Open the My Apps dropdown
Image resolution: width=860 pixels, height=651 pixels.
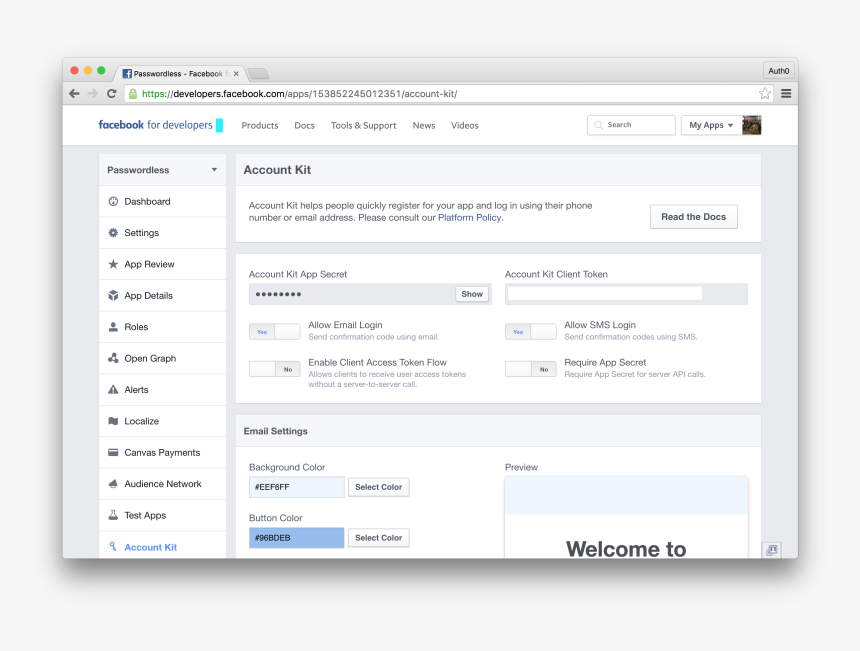click(x=711, y=125)
